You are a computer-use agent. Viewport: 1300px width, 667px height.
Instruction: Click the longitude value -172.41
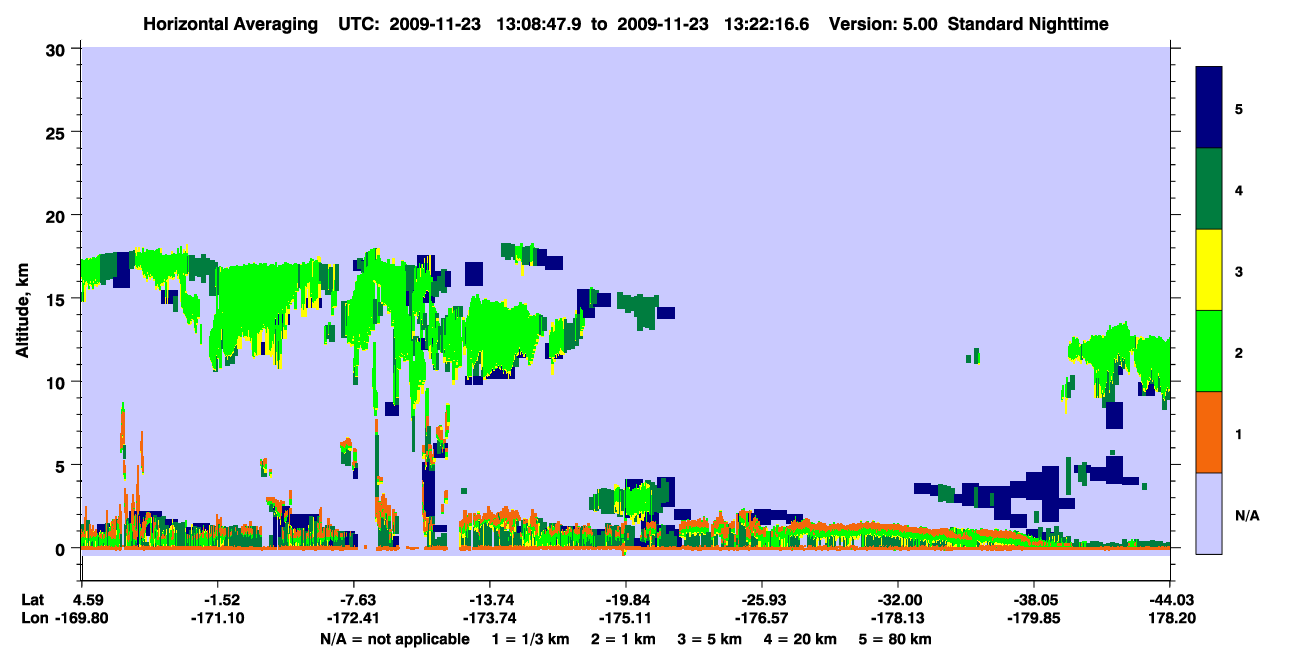[x=353, y=618]
